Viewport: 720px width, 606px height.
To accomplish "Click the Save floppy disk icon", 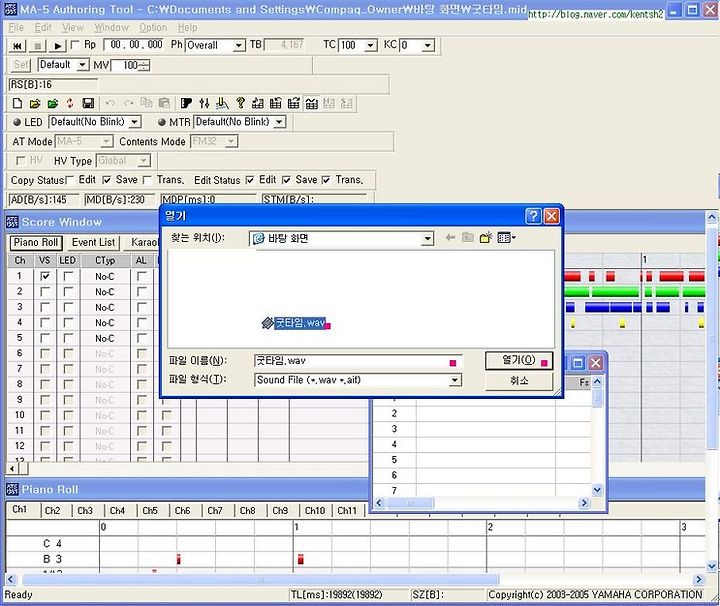I will (88, 104).
